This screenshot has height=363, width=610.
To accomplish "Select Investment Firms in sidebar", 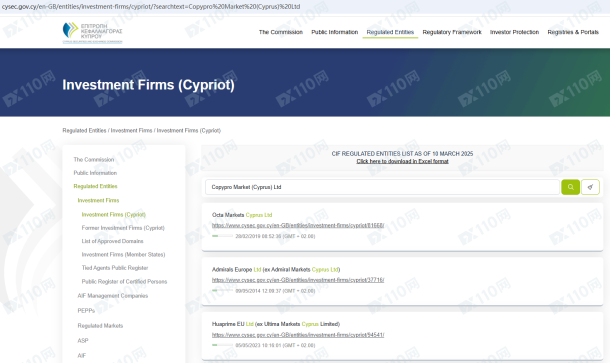I will [98, 200].
